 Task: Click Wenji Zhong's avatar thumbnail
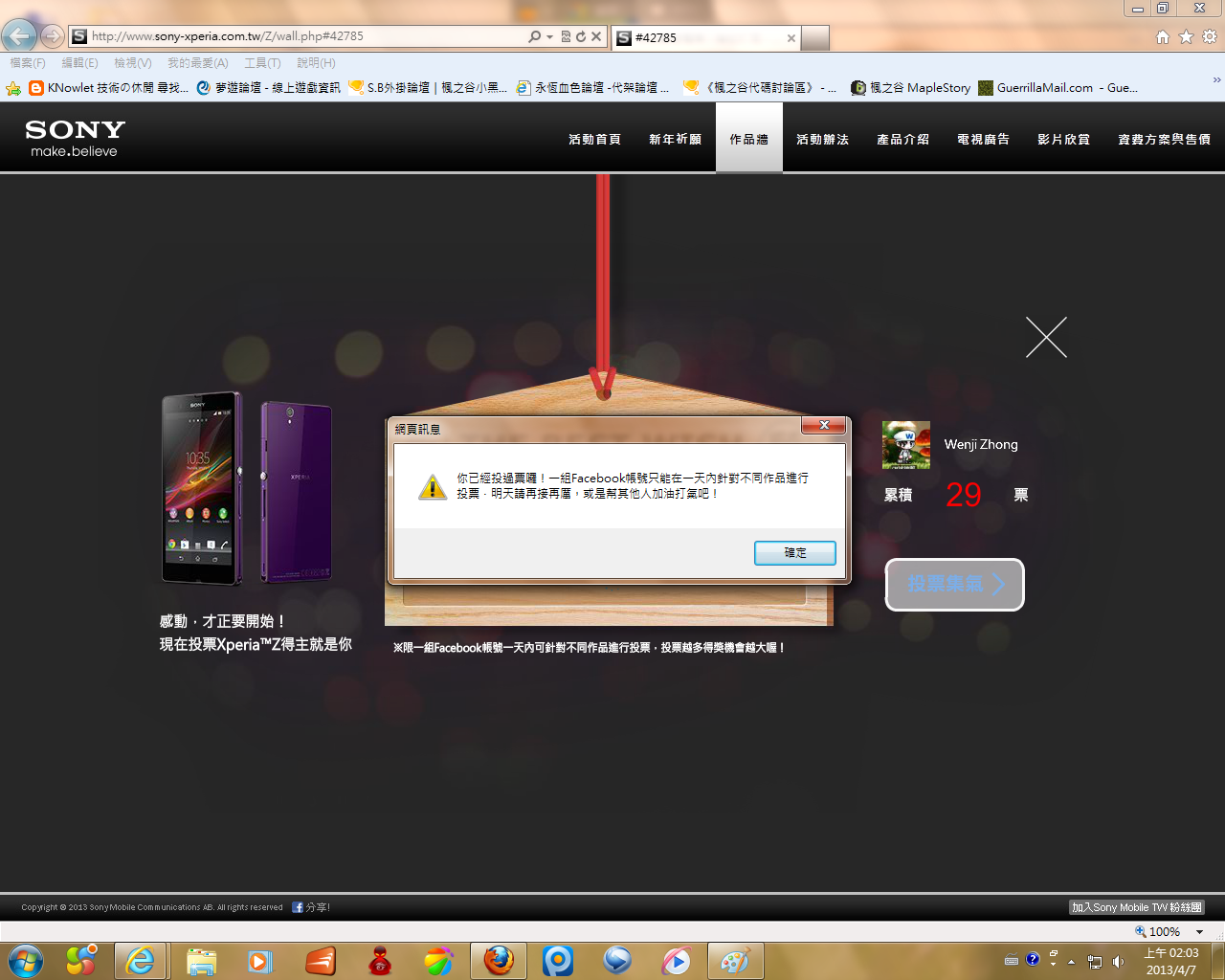[905, 445]
